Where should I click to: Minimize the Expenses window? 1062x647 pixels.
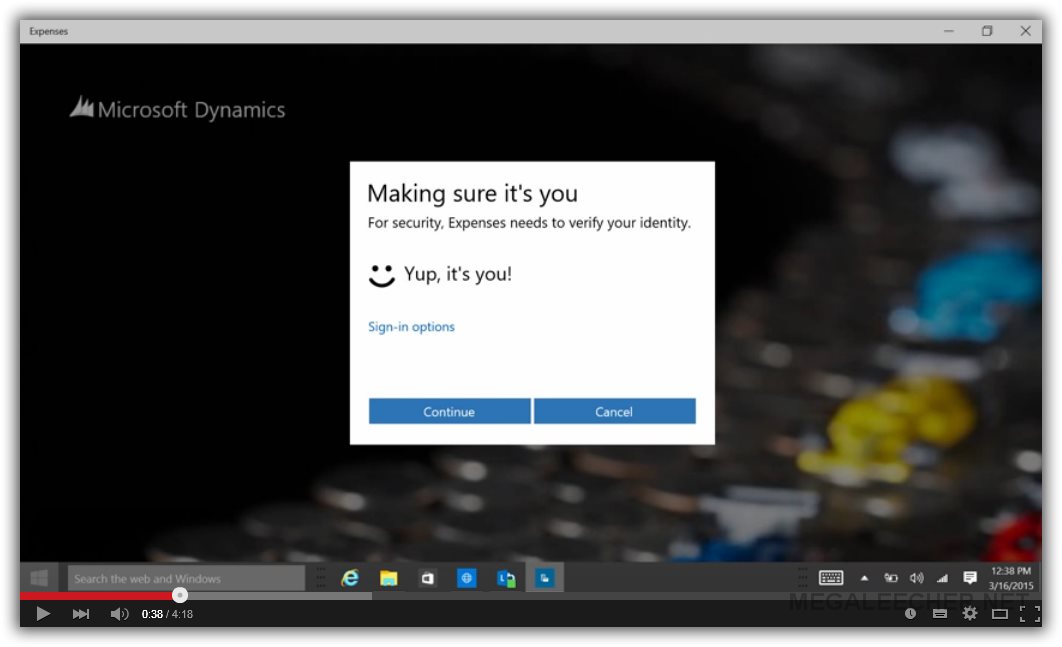click(x=949, y=31)
